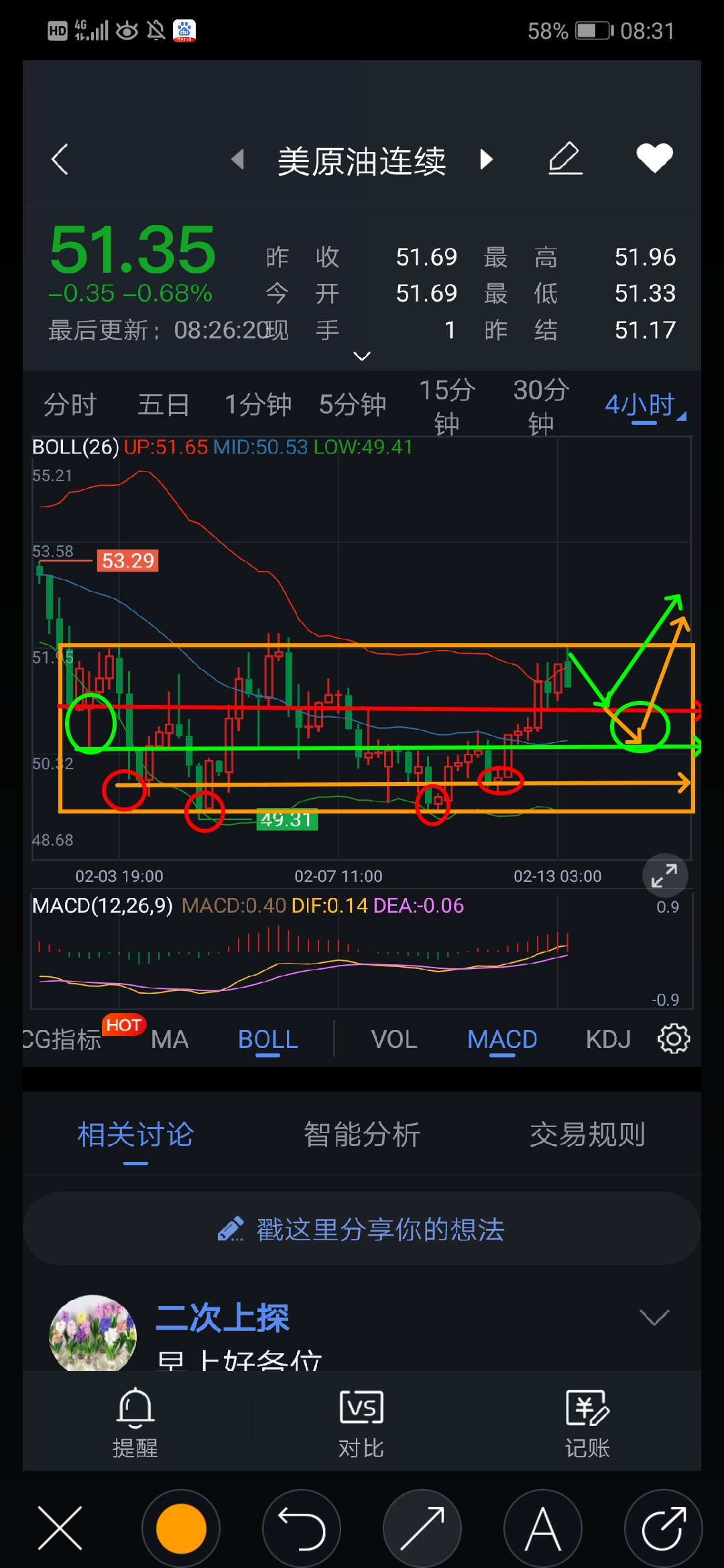Tap the battery indicator in status bar

pos(595,31)
